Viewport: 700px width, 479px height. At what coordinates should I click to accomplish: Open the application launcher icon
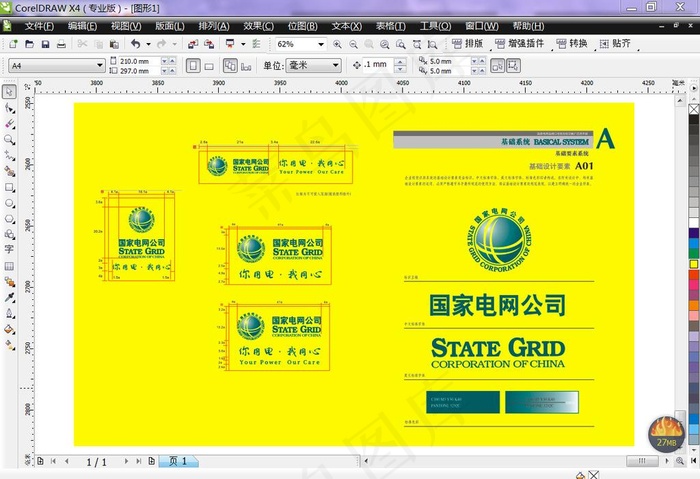coord(230,44)
